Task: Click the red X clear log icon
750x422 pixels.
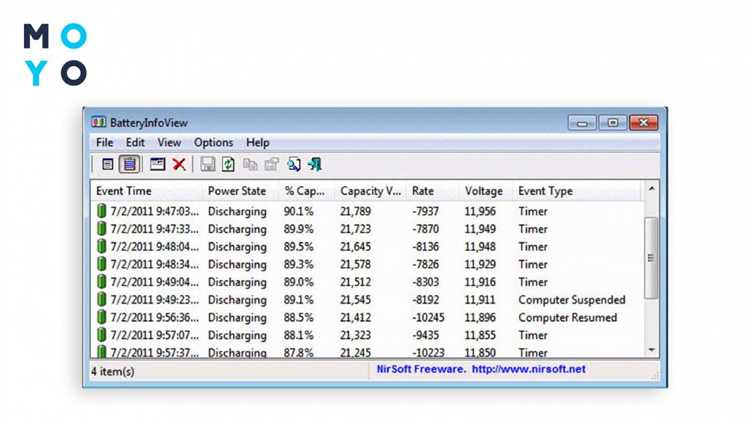Action: pyautogui.click(x=179, y=164)
